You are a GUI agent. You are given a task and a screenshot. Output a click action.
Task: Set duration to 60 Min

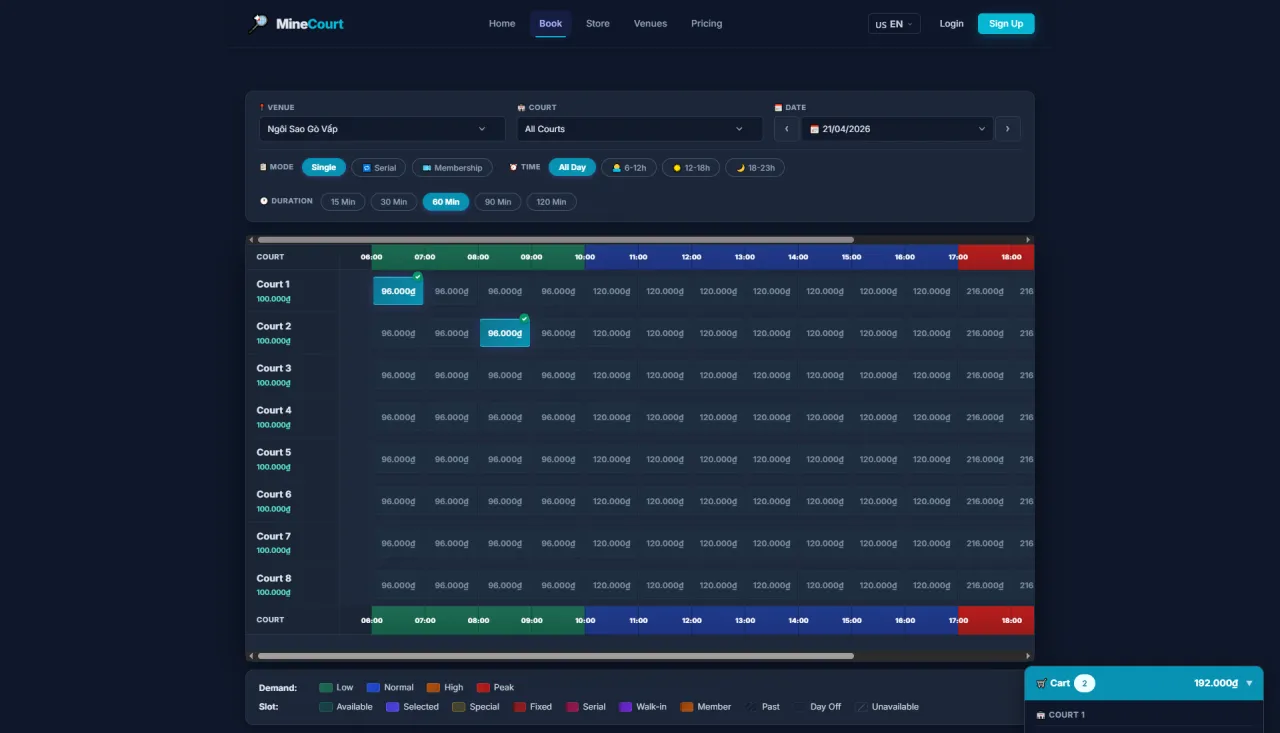click(x=446, y=202)
